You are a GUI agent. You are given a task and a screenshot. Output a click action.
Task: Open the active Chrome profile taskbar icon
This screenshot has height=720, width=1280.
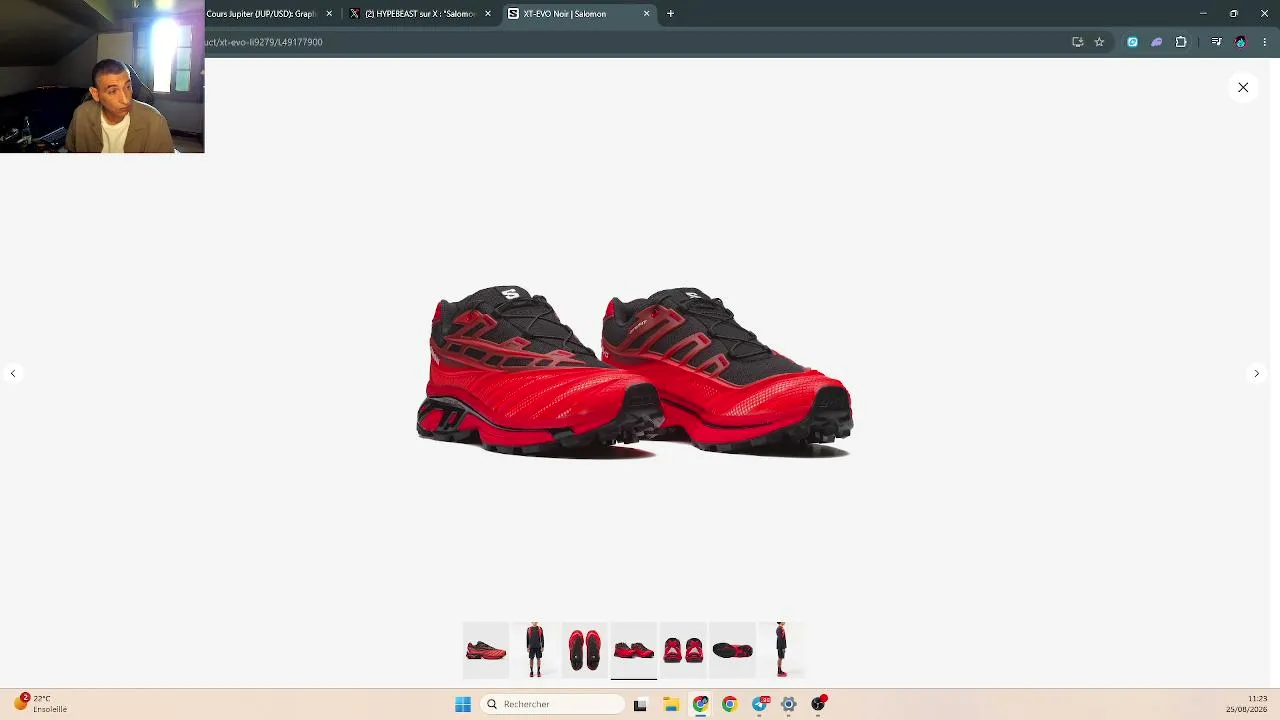pos(701,704)
